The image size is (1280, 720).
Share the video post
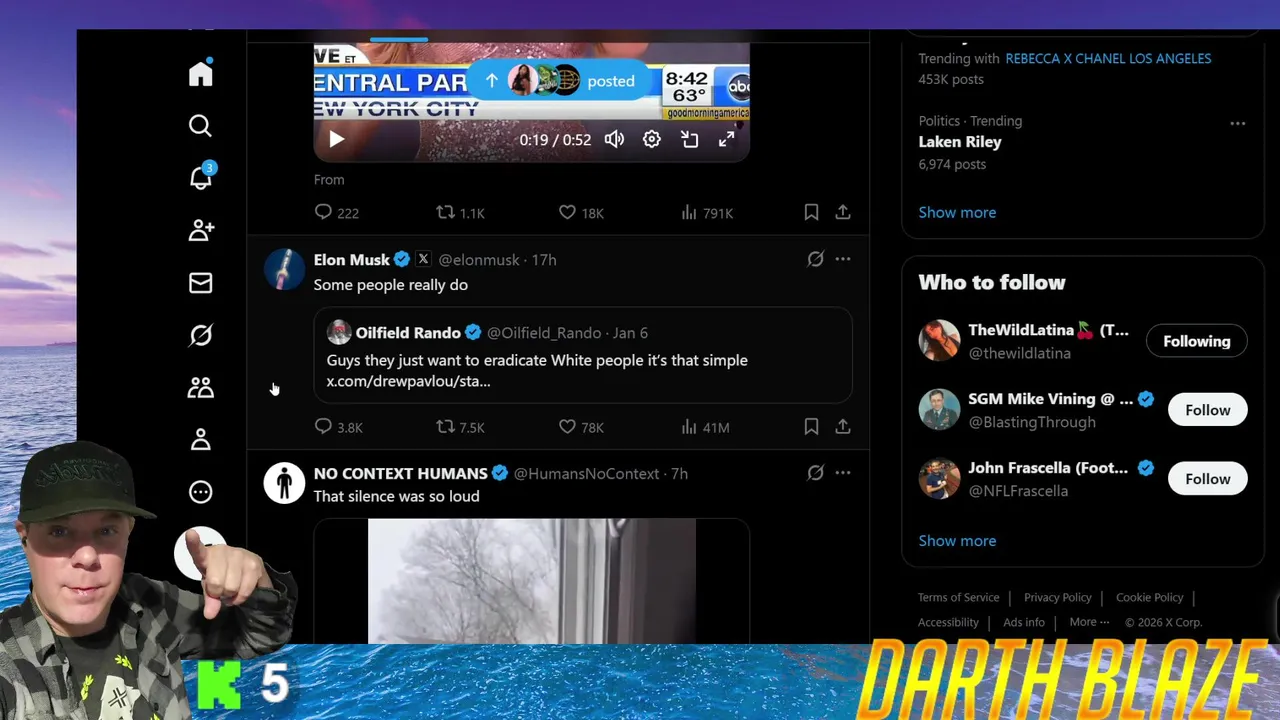843,212
